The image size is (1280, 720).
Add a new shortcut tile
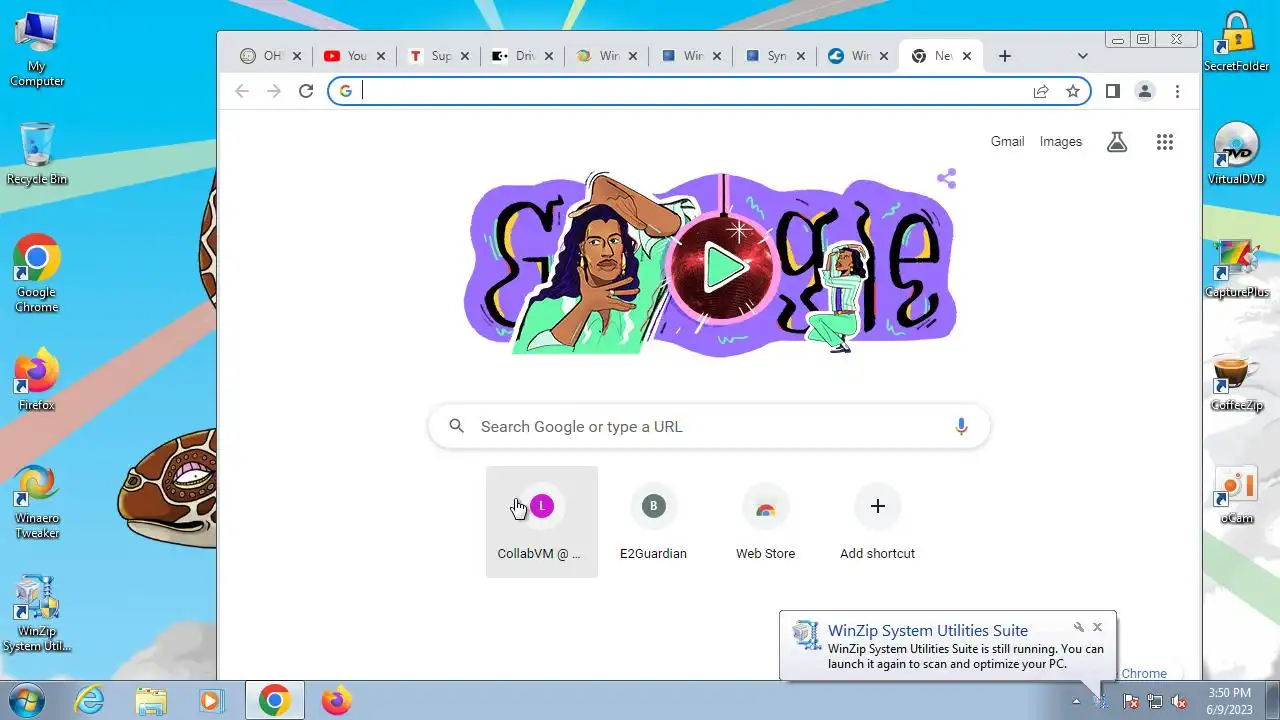point(877,522)
